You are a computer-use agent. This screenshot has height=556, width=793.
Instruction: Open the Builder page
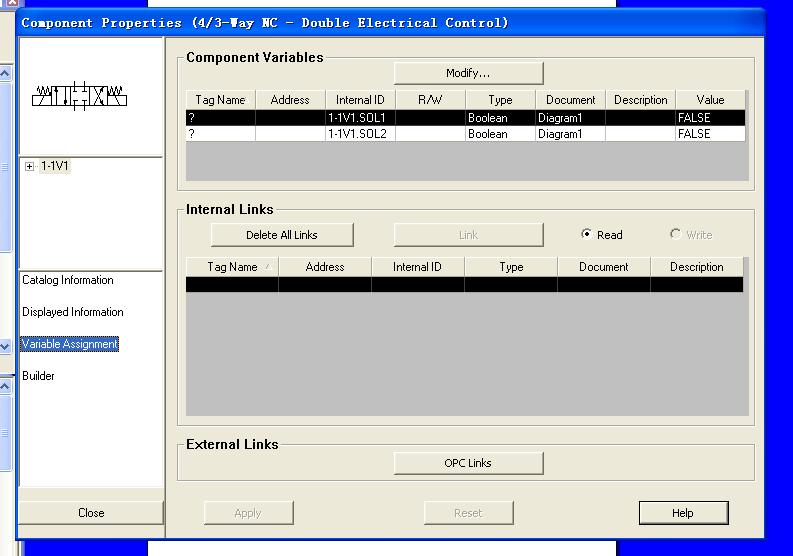[x=38, y=376]
